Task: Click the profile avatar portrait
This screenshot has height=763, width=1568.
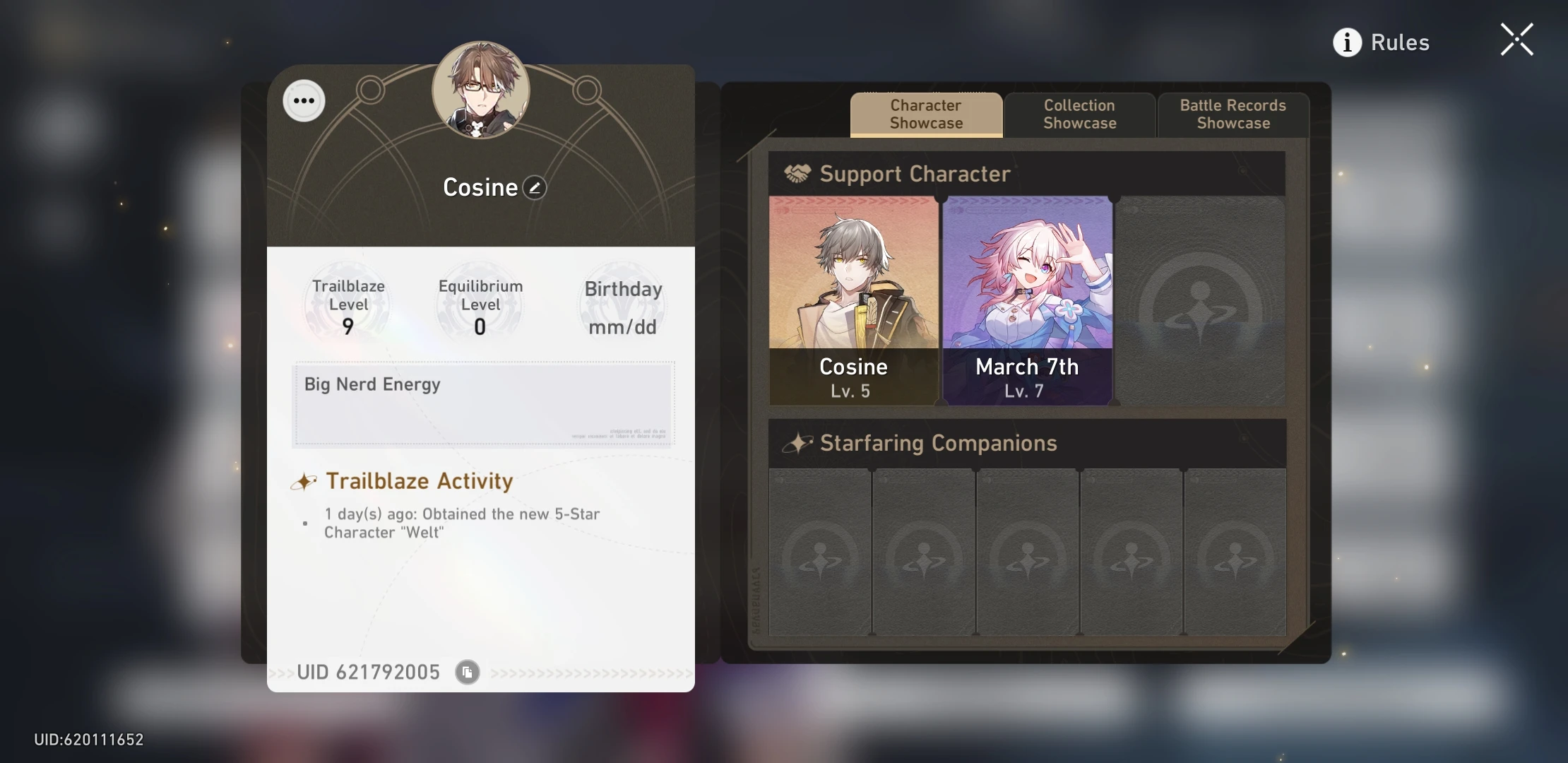Action: (x=481, y=90)
